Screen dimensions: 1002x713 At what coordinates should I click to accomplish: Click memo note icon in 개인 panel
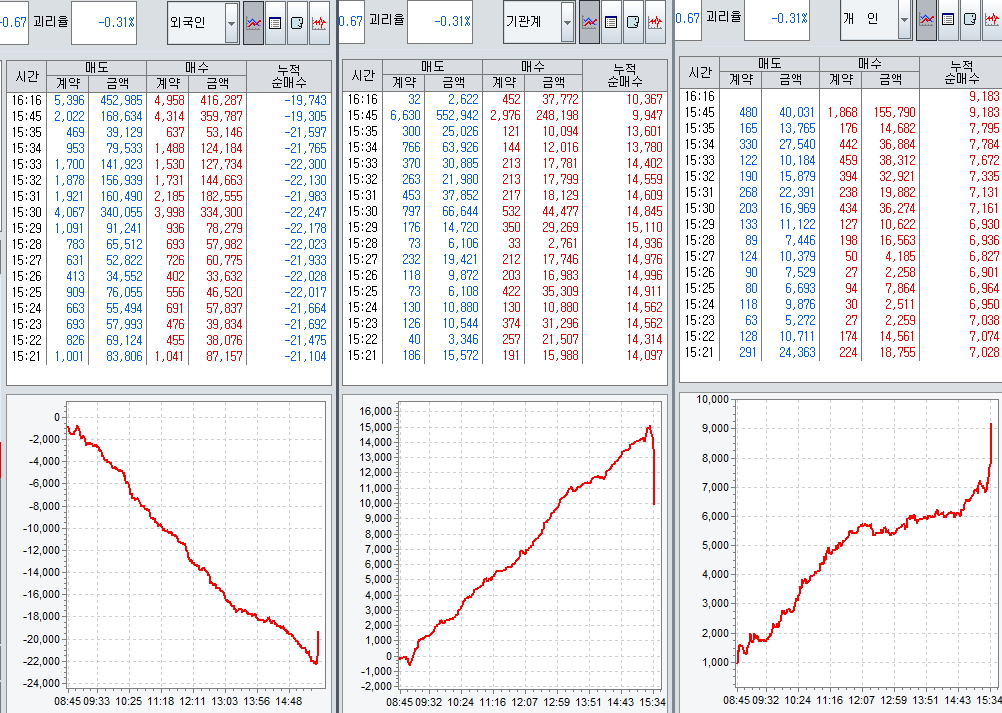point(970,19)
